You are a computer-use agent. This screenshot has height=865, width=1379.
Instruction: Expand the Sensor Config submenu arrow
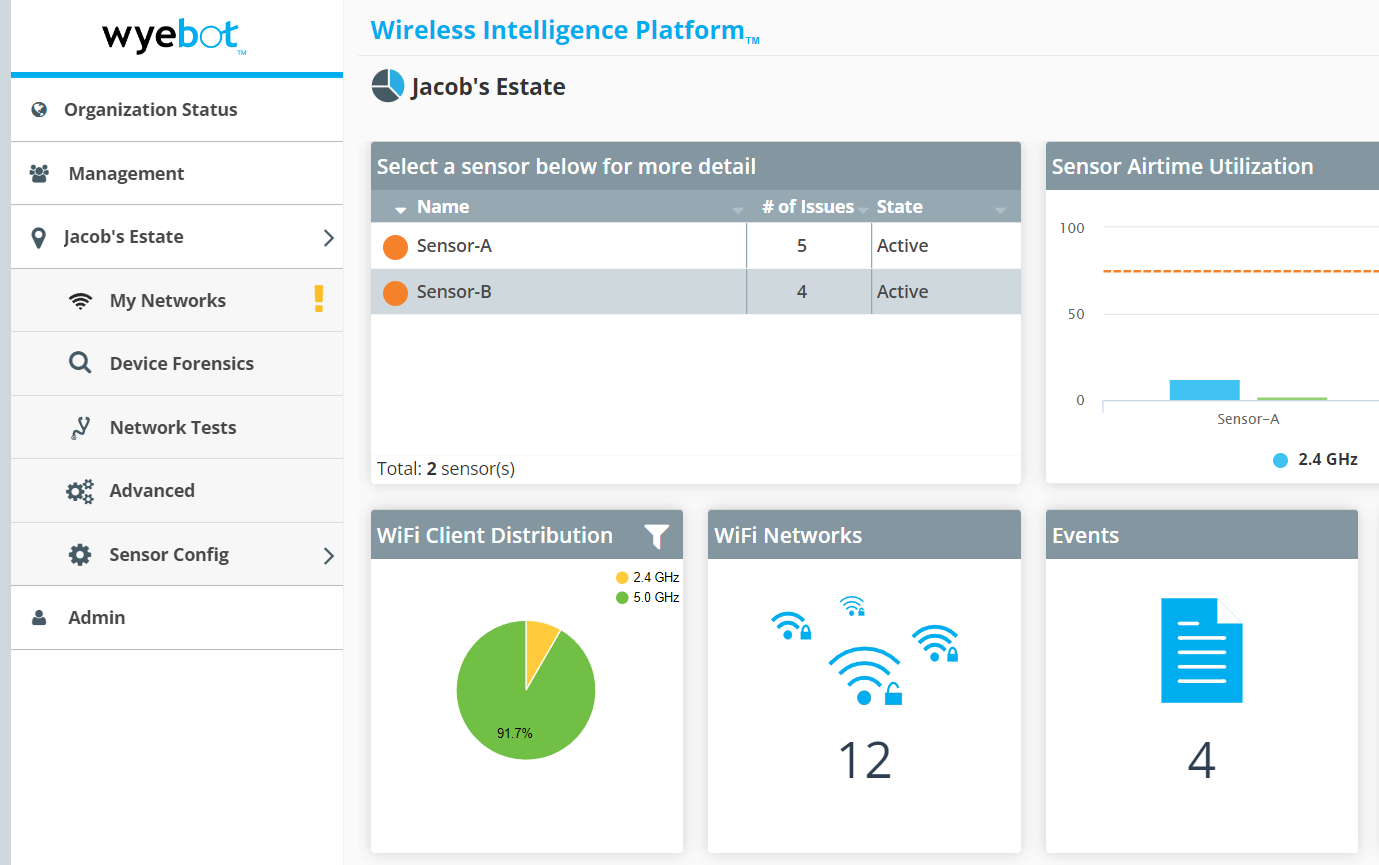328,555
